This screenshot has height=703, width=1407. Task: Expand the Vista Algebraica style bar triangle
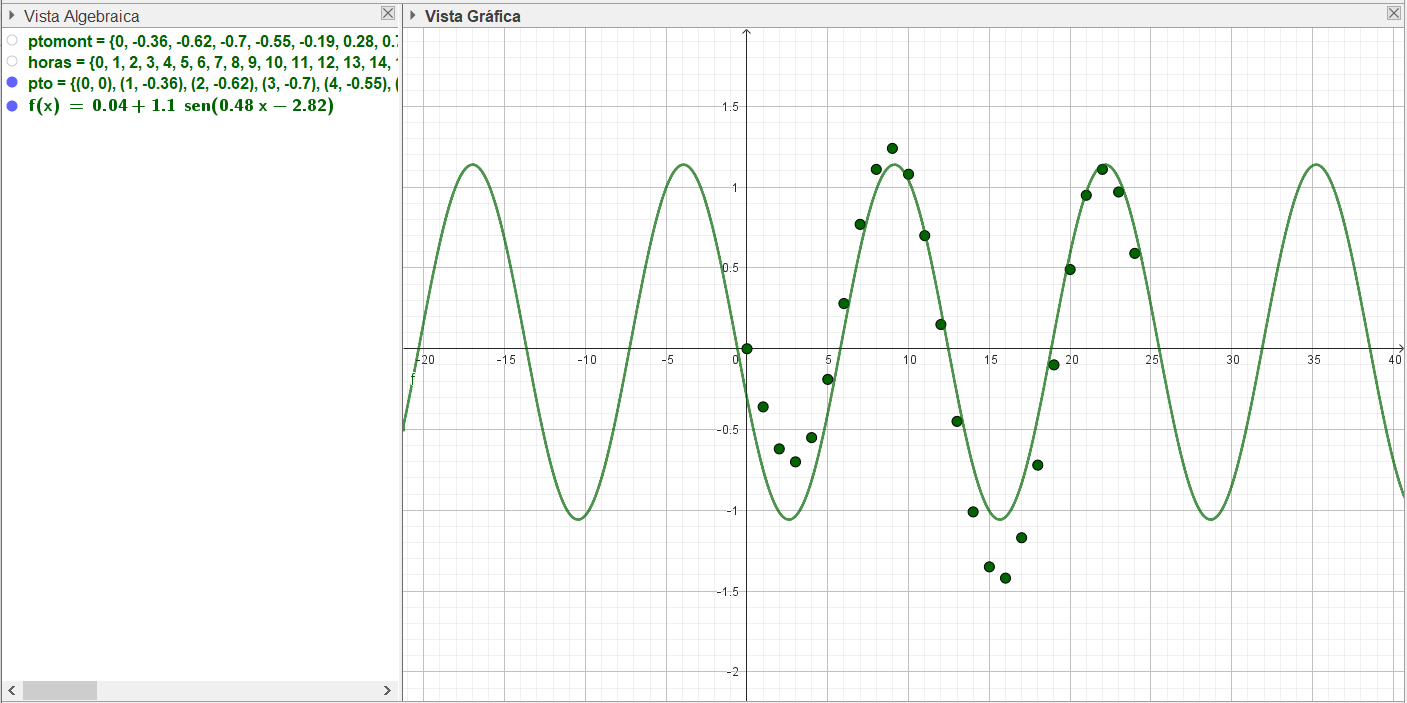click(11, 16)
